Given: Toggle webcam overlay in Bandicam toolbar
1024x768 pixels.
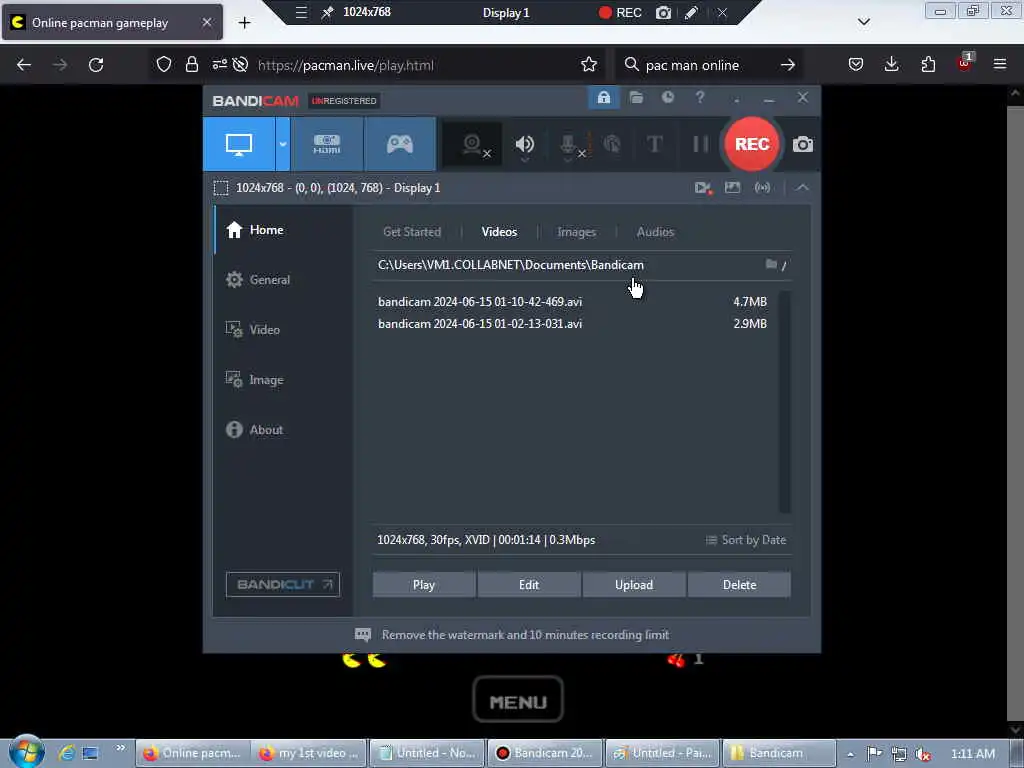Looking at the screenshot, I should coord(472,144).
